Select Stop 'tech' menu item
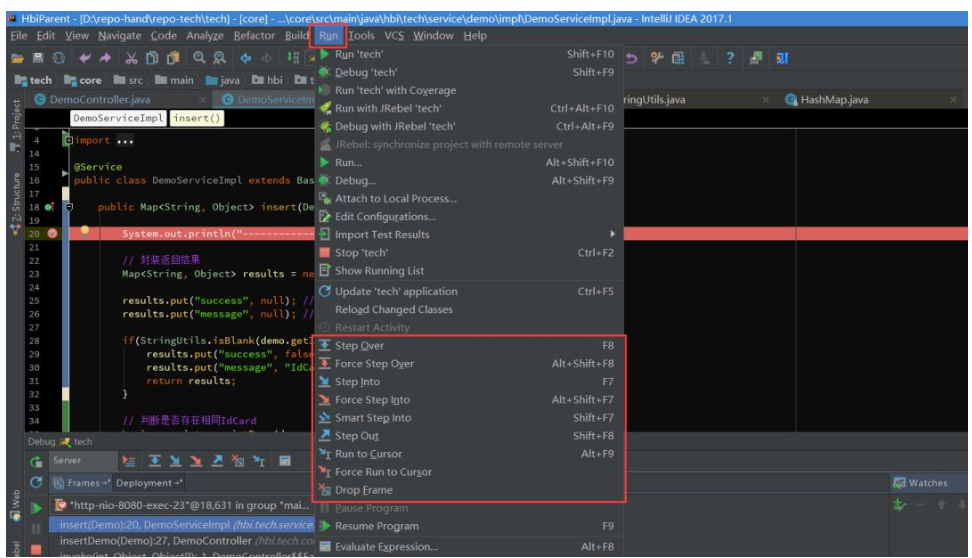Viewport: 972px width, 558px height. (x=469, y=252)
